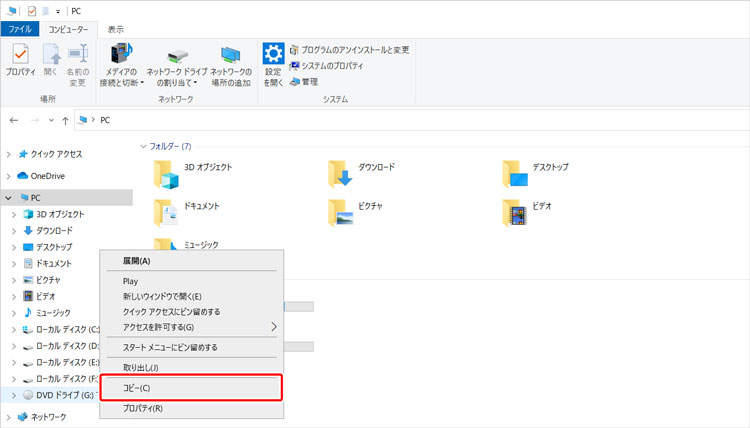Switch to the 表示 ribbon tab

115,29
